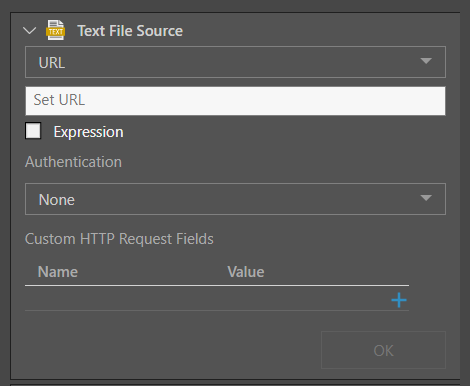Click the source type dropdown arrow
Image resolution: width=470 pixels, height=386 pixels.
426,61
